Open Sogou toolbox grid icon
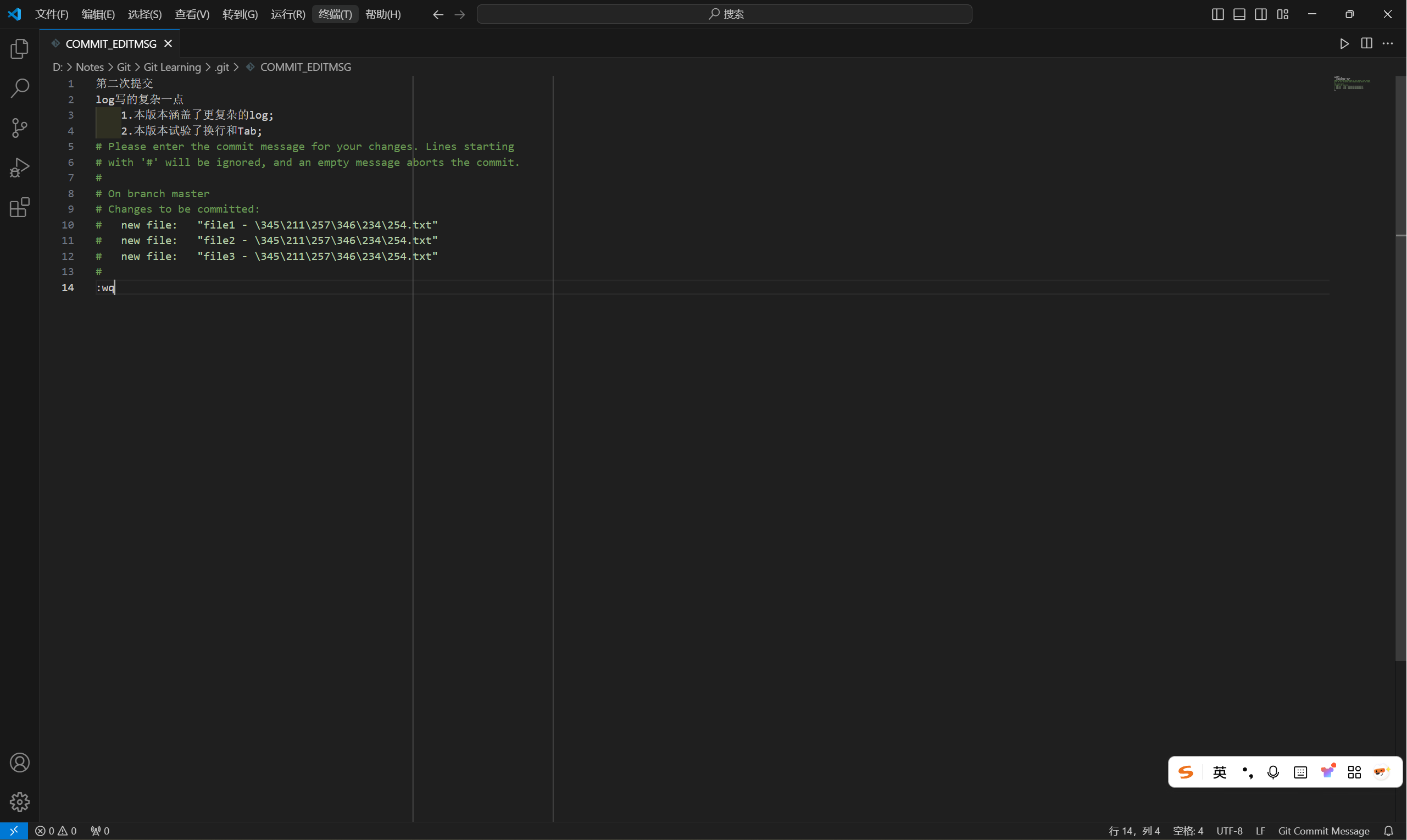The image size is (1407, 840). [1354, 772]
